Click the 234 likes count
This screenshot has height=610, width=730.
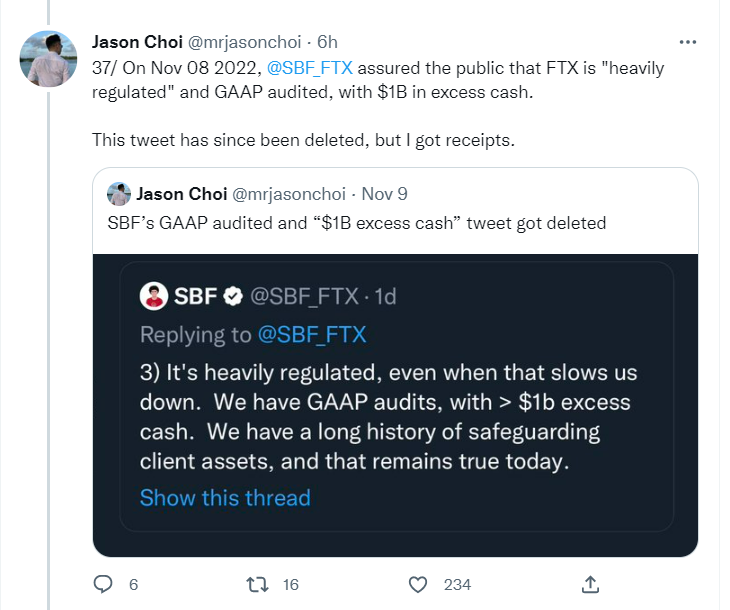click(457, 584)
